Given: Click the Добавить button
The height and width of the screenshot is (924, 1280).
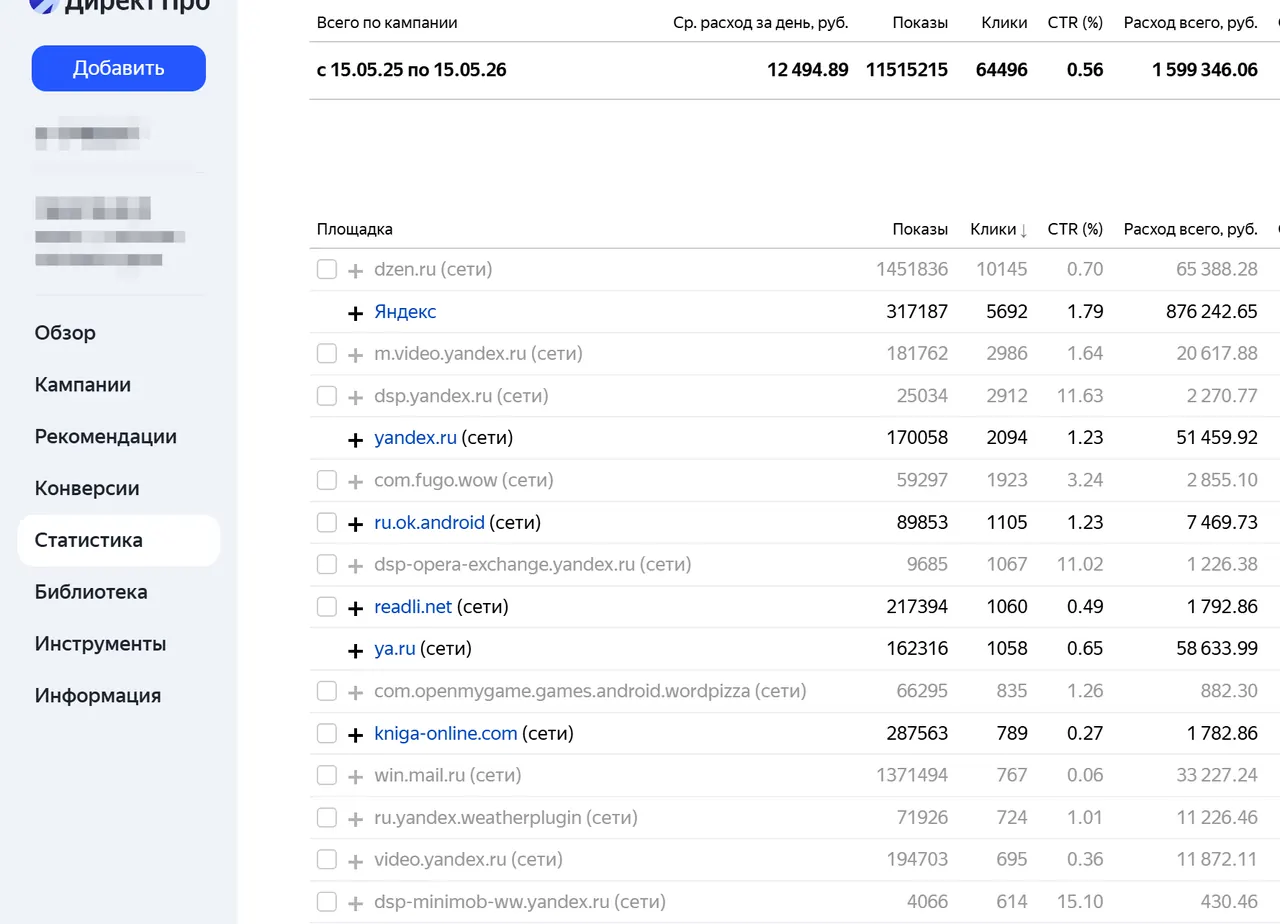Looking at the screenshot, I should coord(119,68).
